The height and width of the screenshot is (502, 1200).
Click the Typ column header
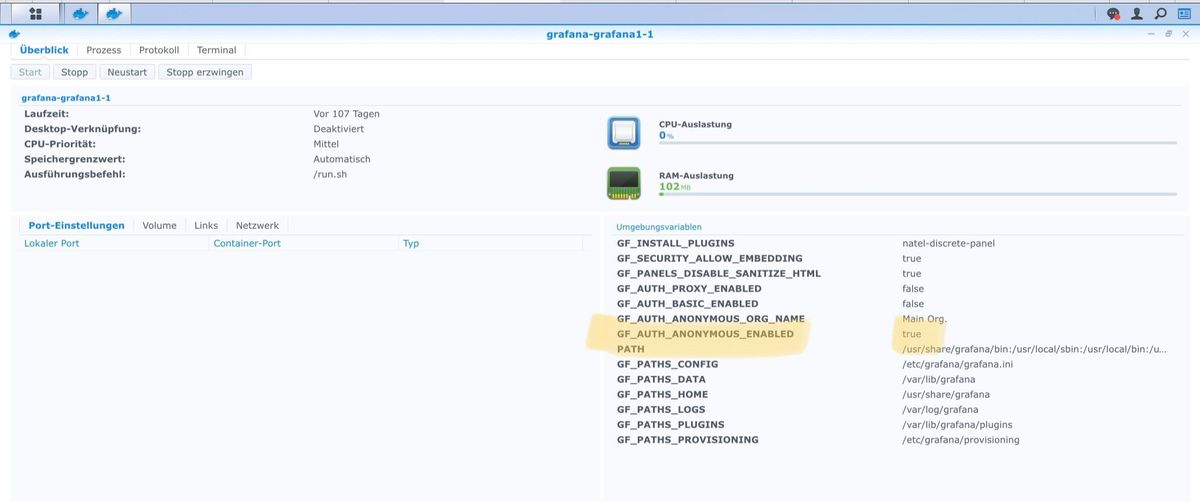pyautogui.click(x=491, y=243)
